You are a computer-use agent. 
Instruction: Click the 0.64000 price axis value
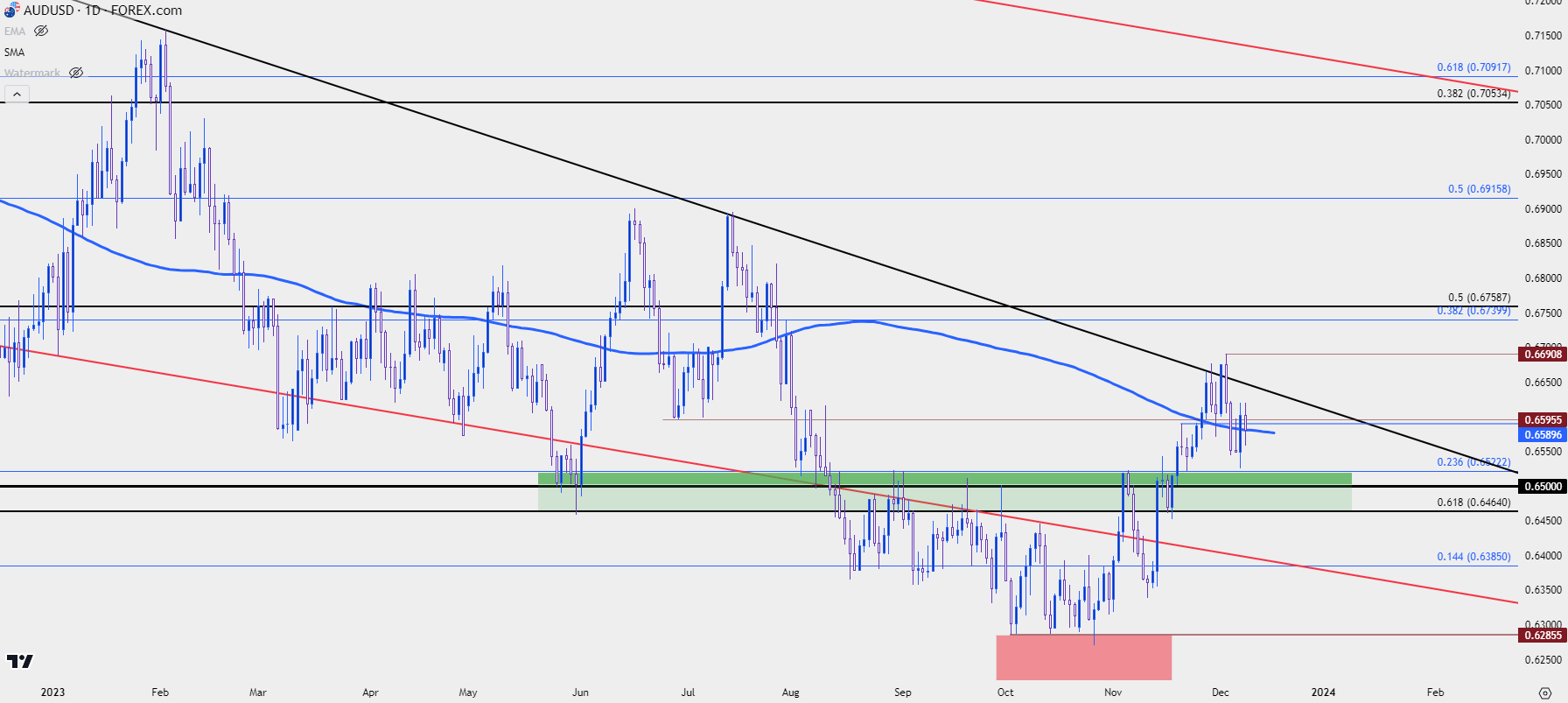pyautogui.click(x=1543, y=556)
